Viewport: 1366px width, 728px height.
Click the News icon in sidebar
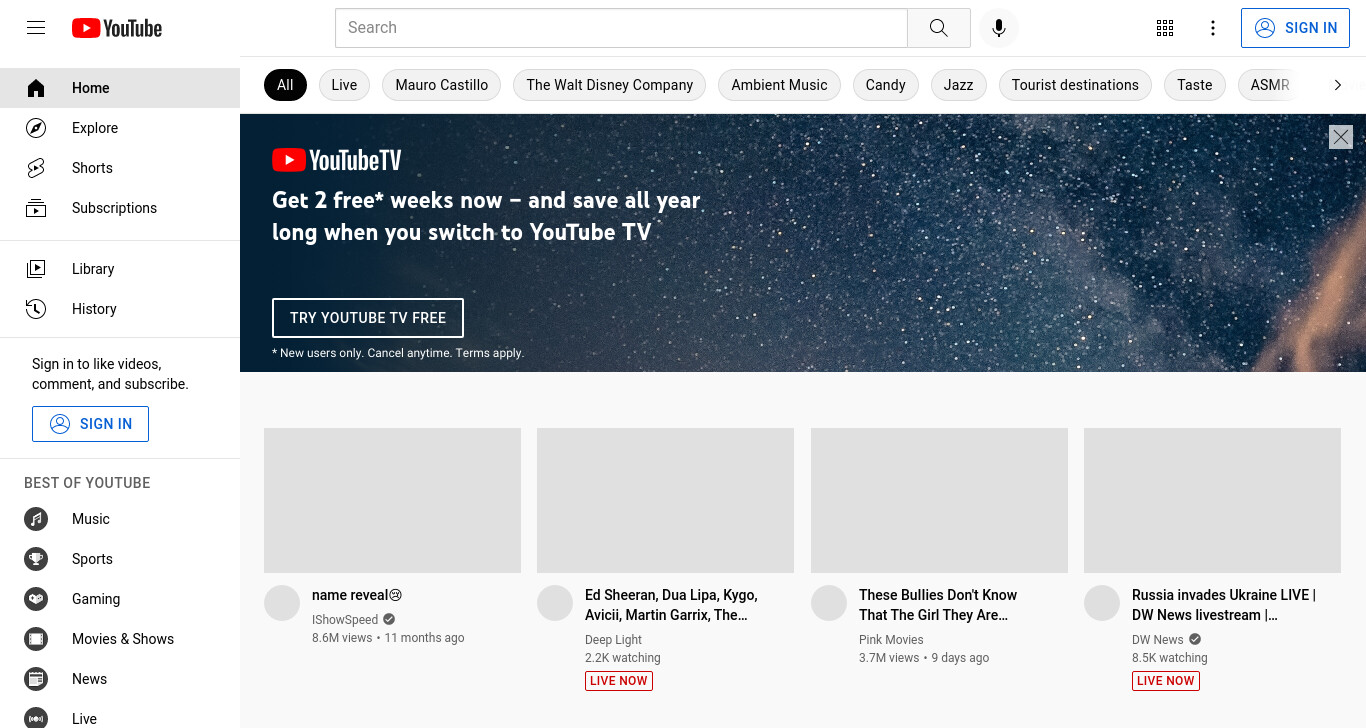coord(36,679)
